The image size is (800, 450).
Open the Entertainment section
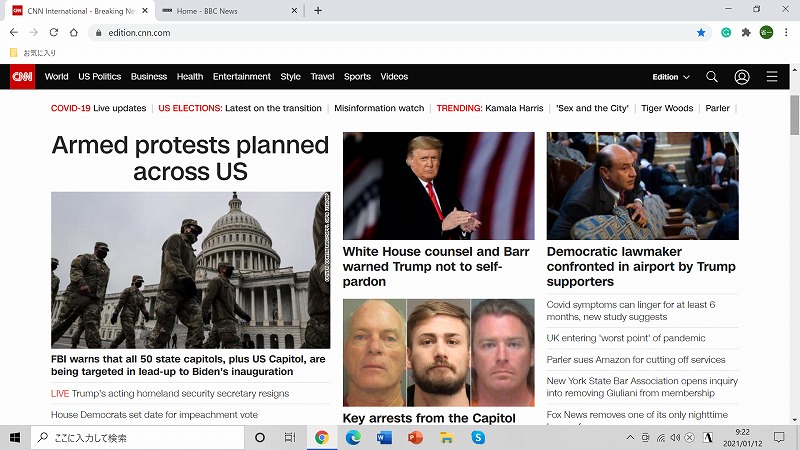click(x=242, y=77)
